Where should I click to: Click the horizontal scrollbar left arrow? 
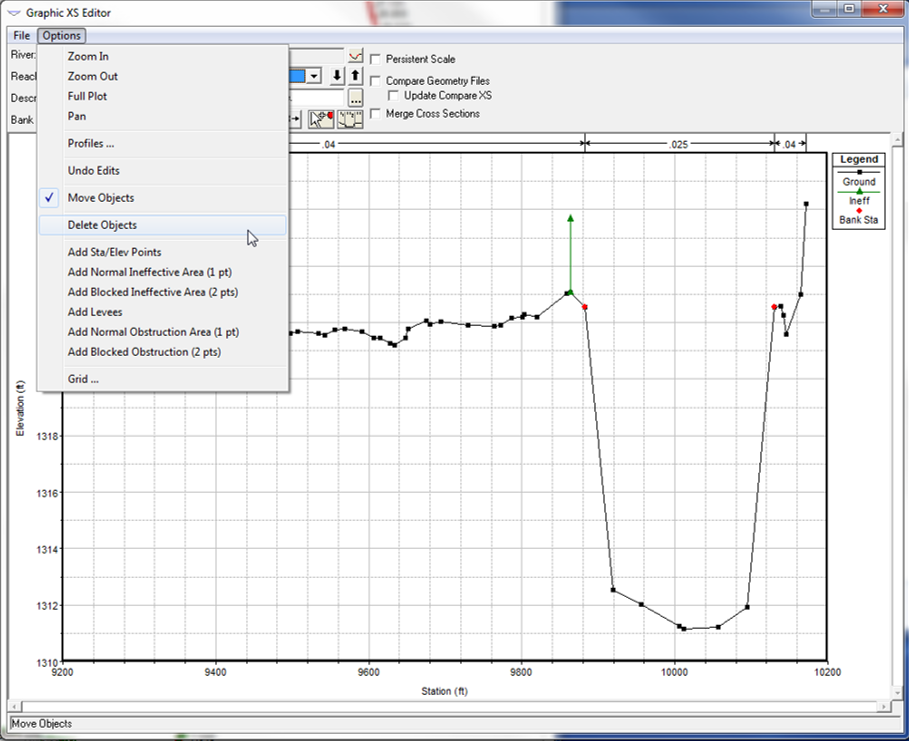(x=15, y=707)
